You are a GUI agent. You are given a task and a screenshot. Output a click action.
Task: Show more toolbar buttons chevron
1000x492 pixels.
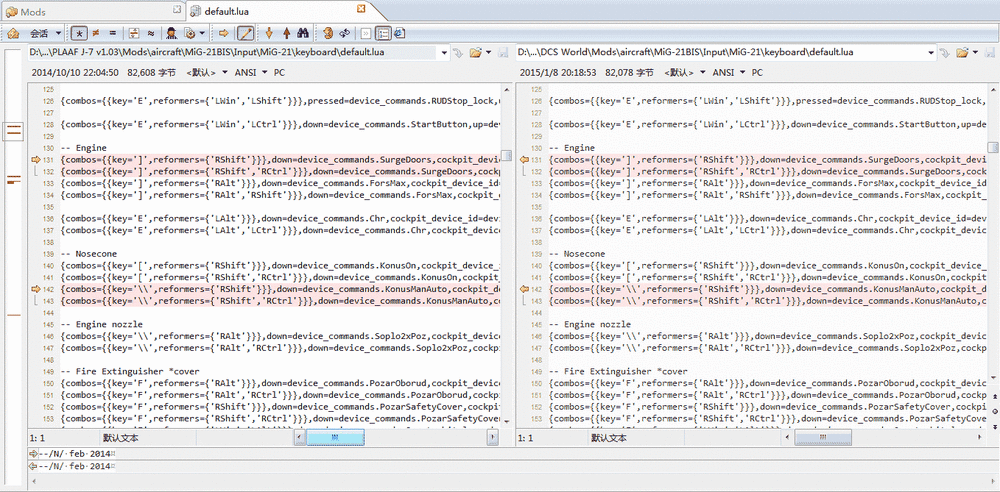366,33
